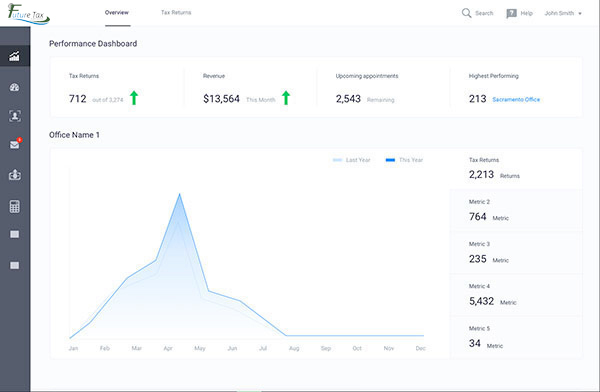Open the John Smith user dropdown
600x392 pixels.
[x=563, y=13]
